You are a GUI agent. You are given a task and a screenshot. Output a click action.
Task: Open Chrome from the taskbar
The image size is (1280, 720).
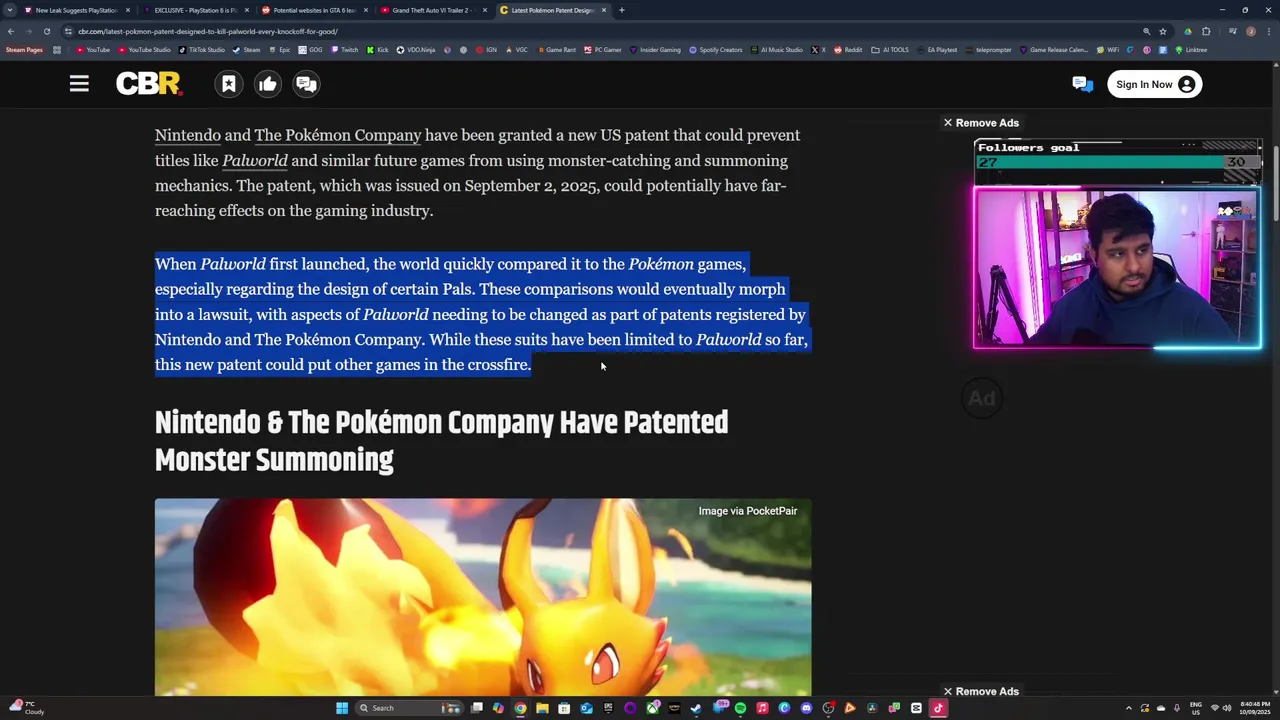[x=520, y=708]
